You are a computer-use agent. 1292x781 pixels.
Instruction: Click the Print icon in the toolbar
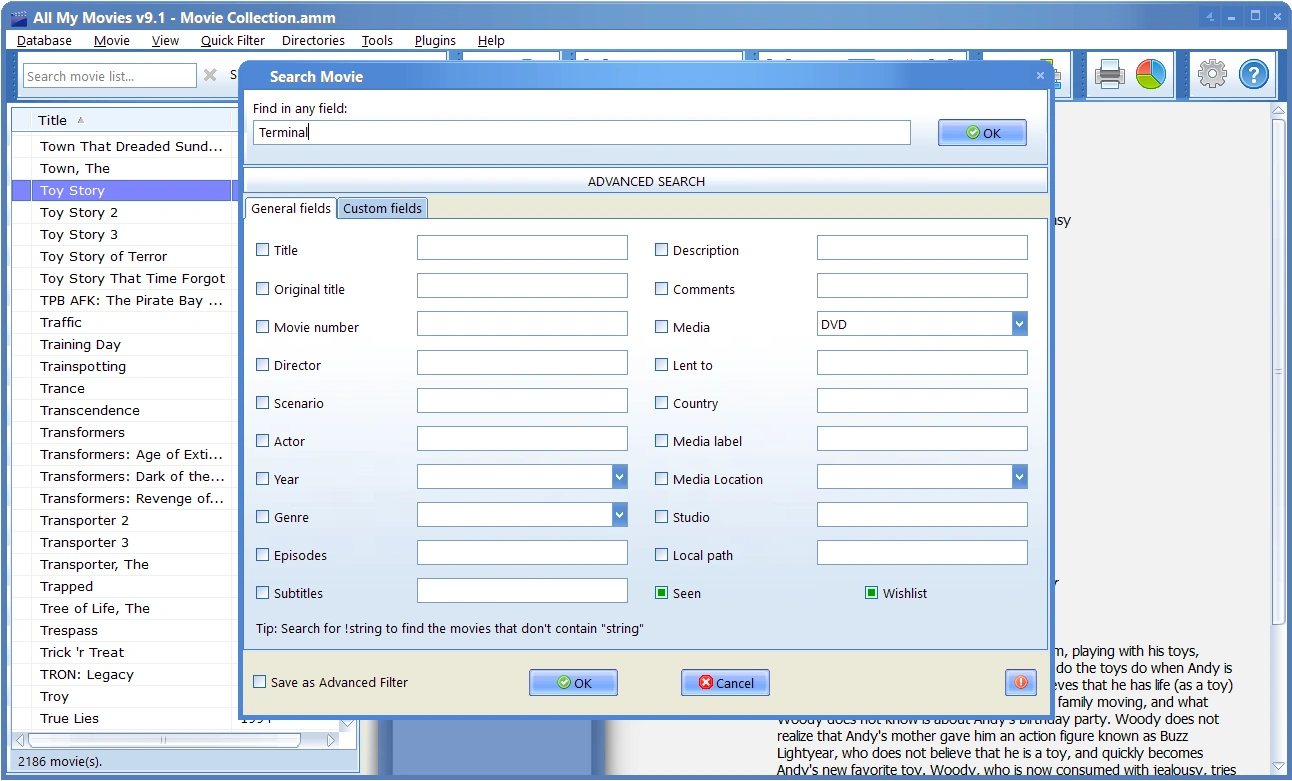[1110, 75]
